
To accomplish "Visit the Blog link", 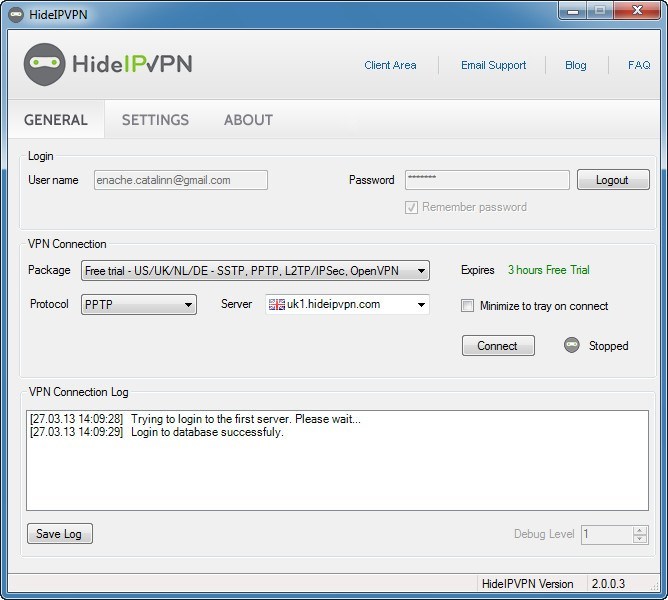I will point(576,65).
